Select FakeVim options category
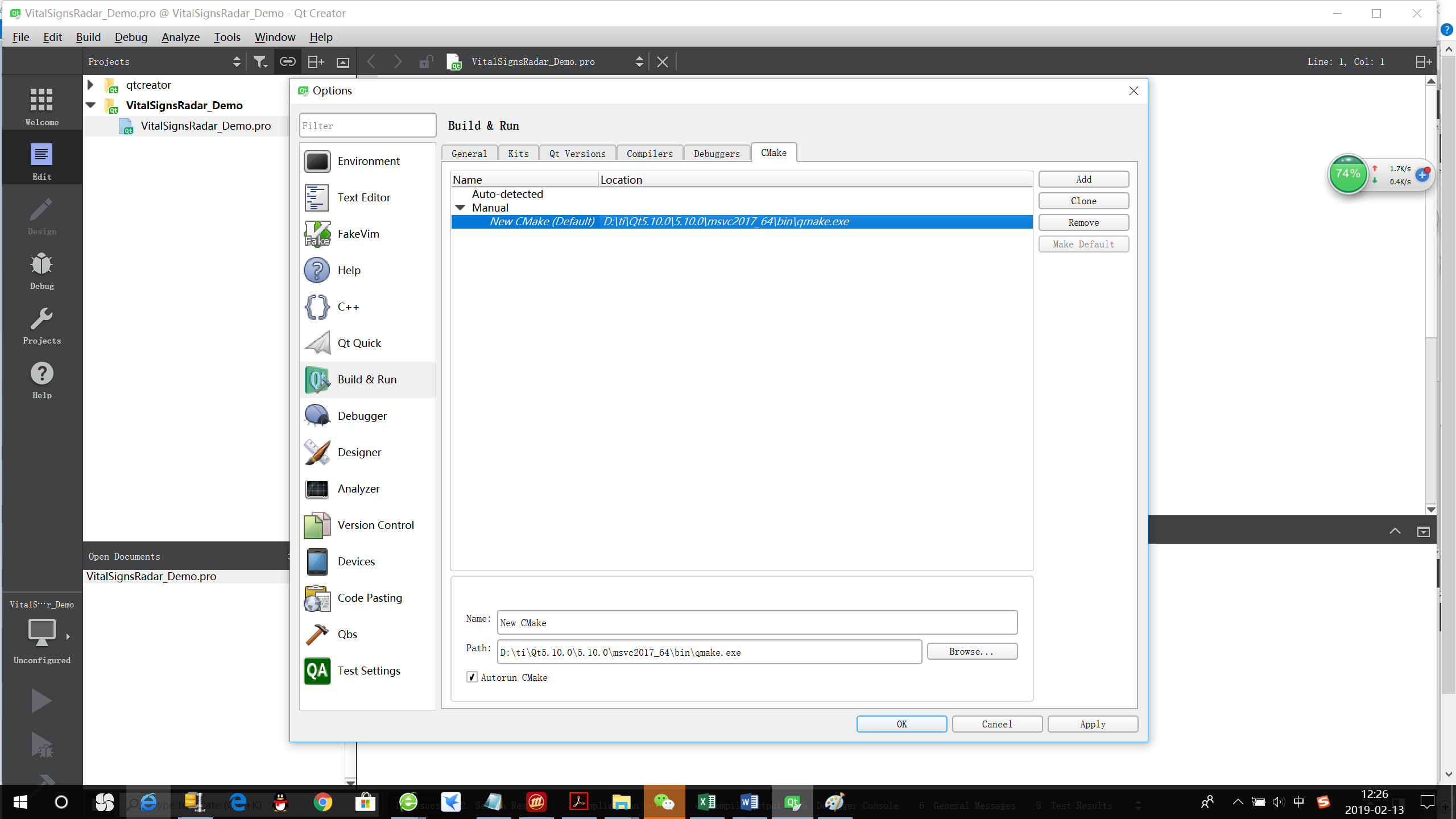 [367, 234]
